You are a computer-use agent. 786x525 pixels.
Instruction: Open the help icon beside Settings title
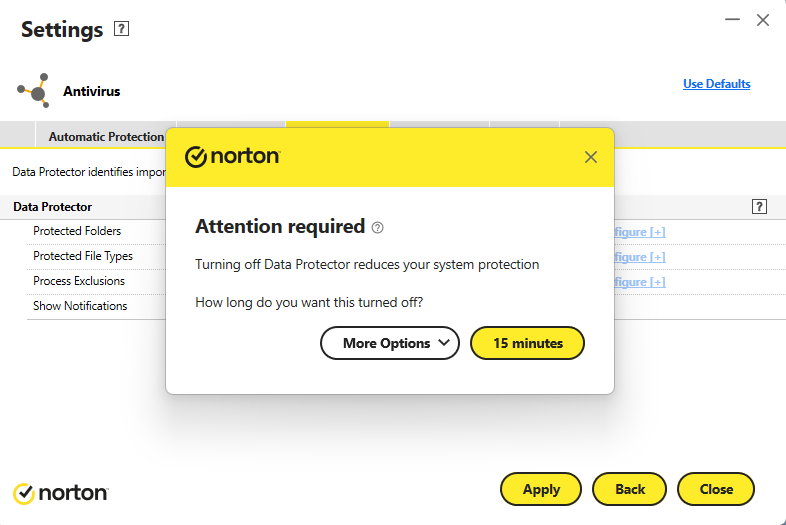pos(121,29)
